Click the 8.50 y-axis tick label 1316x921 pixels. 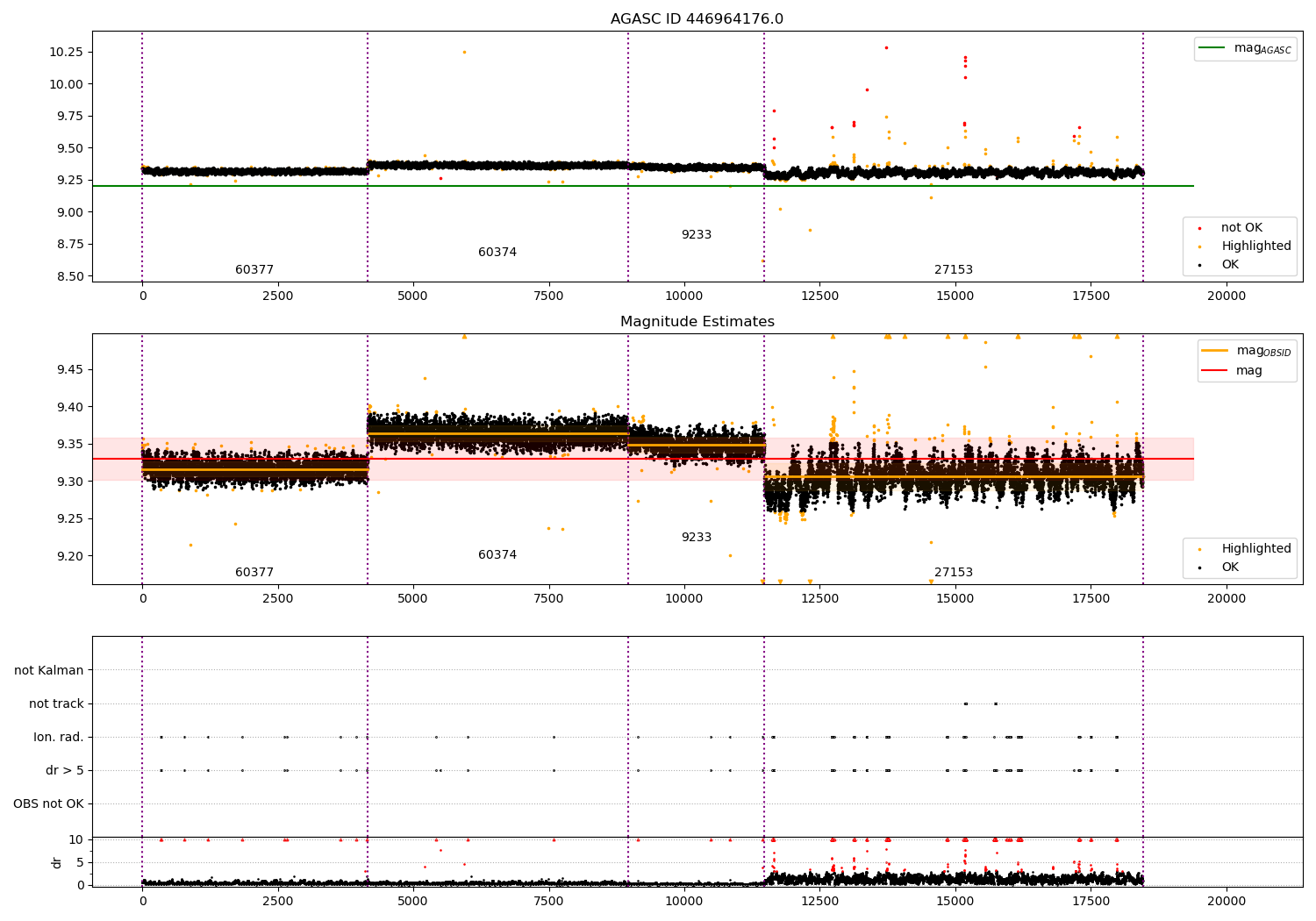(x=69, y=276)
